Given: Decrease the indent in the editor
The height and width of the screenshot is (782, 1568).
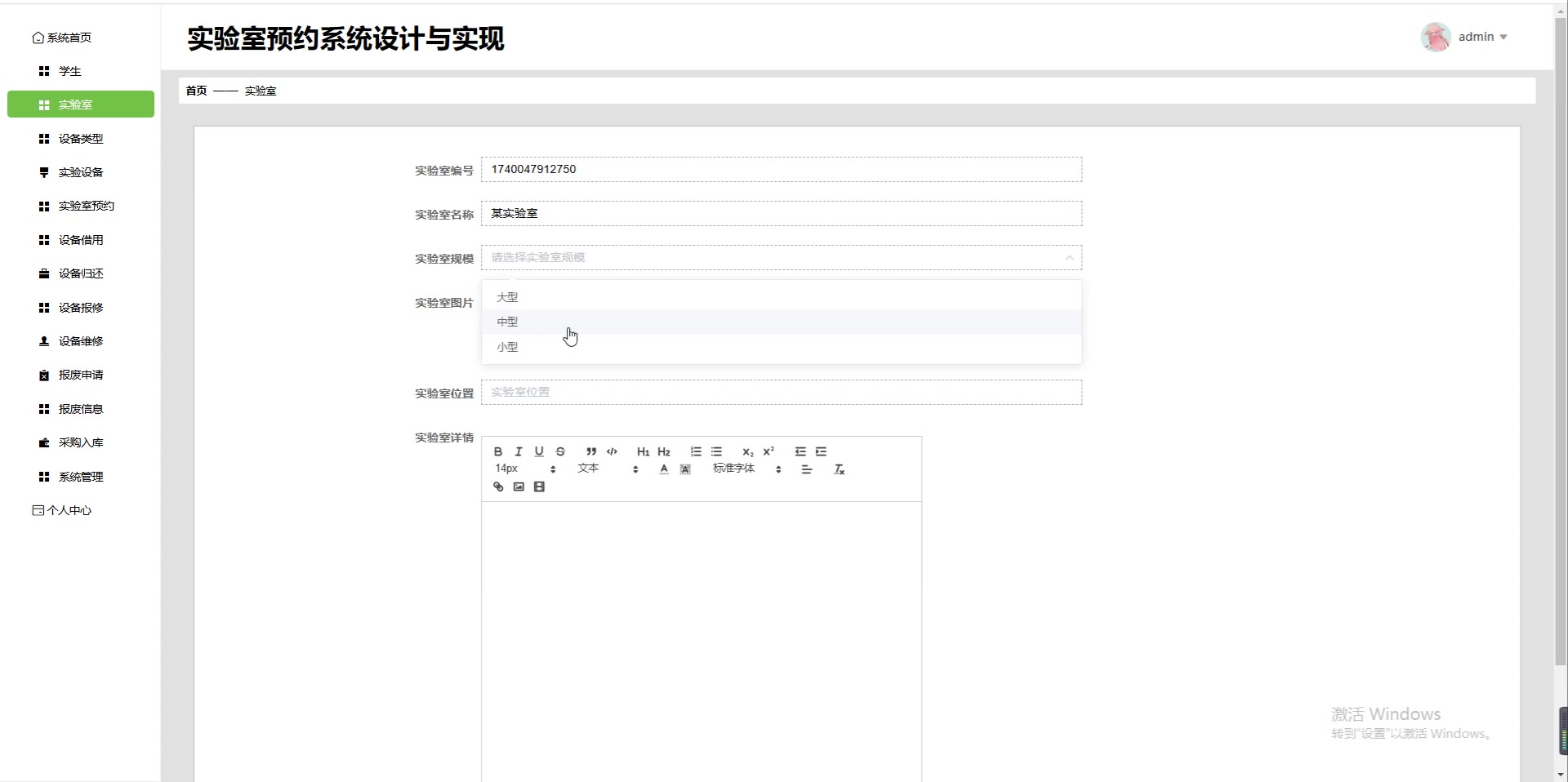Looking at the screenshot, I should pyautogui.click(x=800, y=451).
